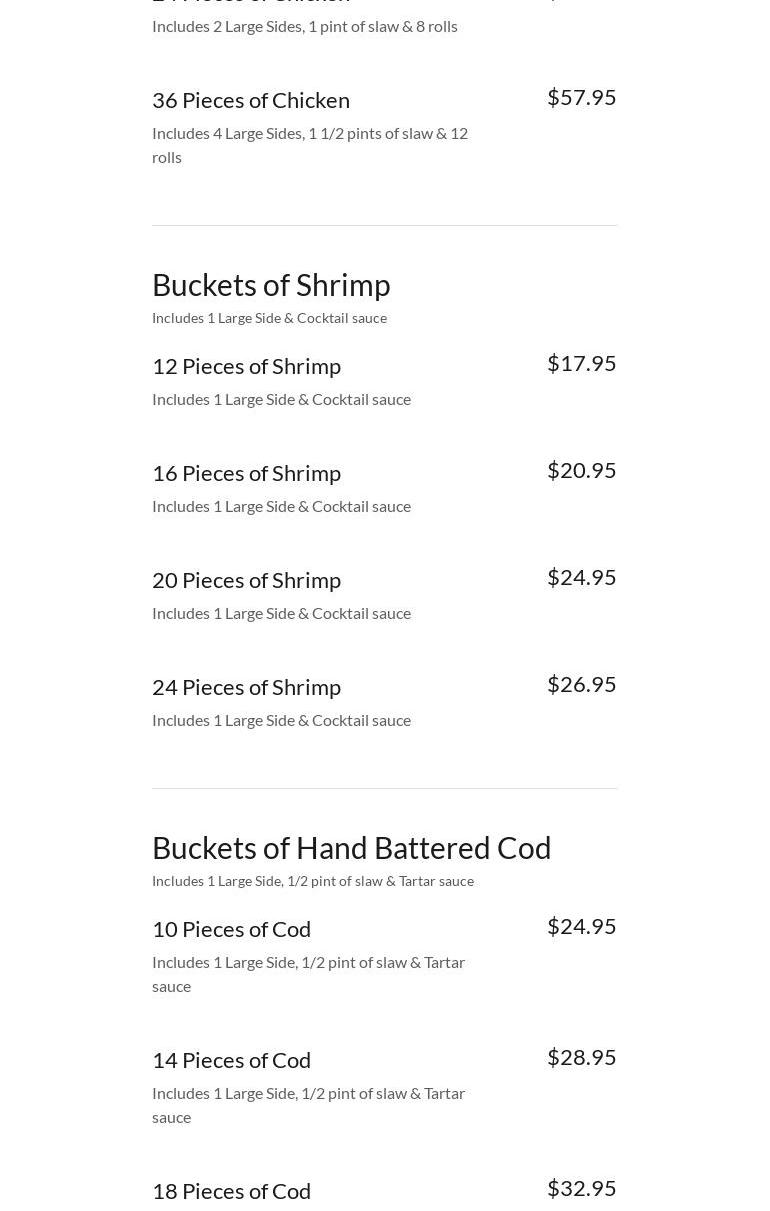The height and width of the screenshot is (1211, 770).
Task: Select the 36 Pieces of Chicken item
Action: 251,100
